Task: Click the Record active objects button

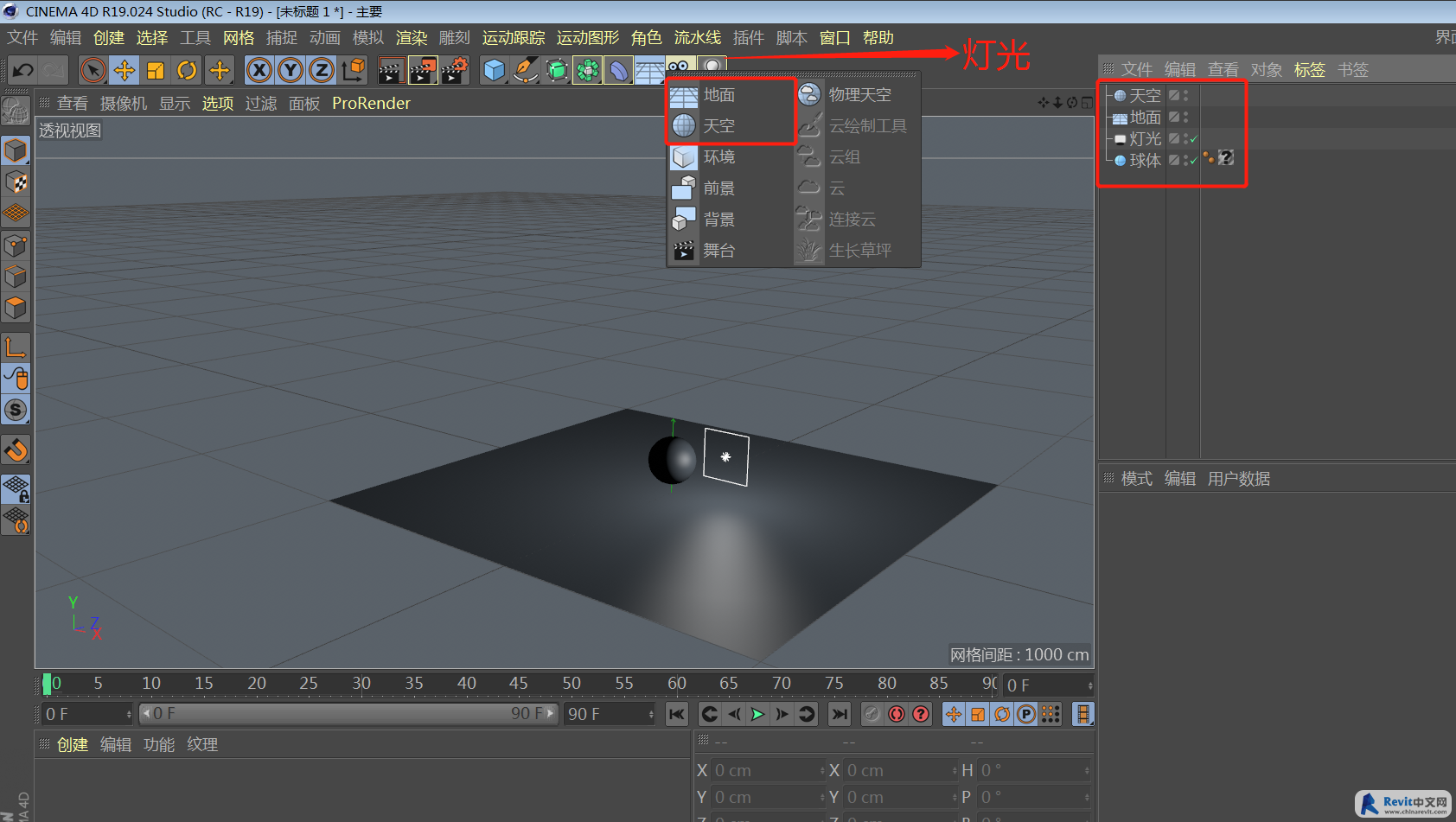Action: [x=872, y=714]
